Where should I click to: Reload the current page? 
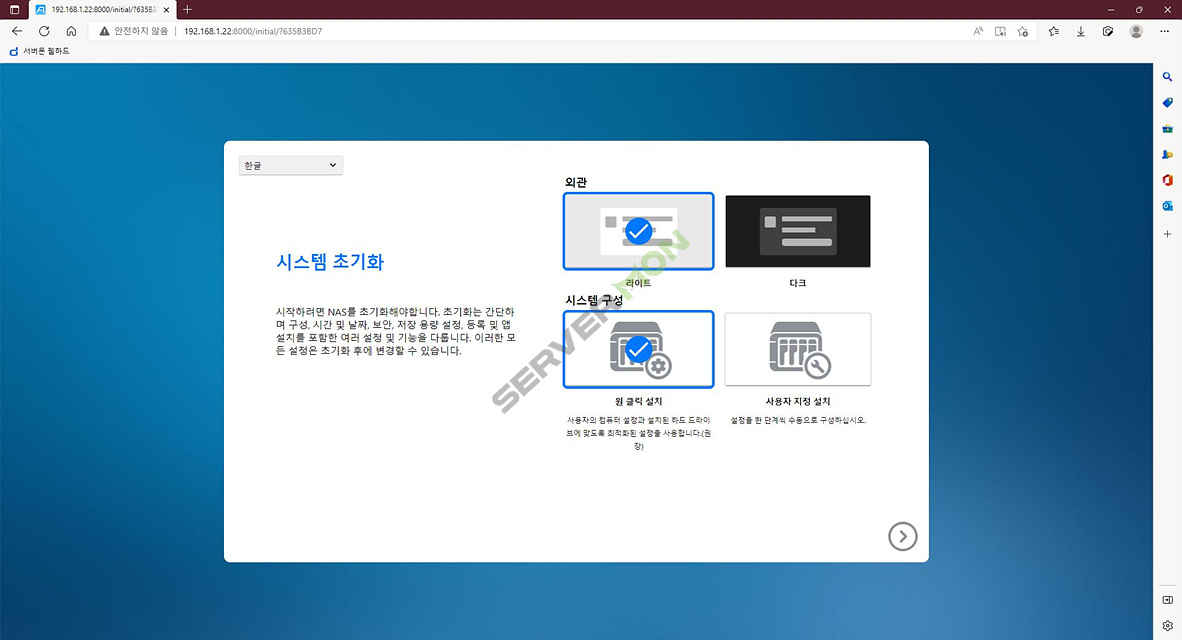pyautogui.click(x=44, y=31)
